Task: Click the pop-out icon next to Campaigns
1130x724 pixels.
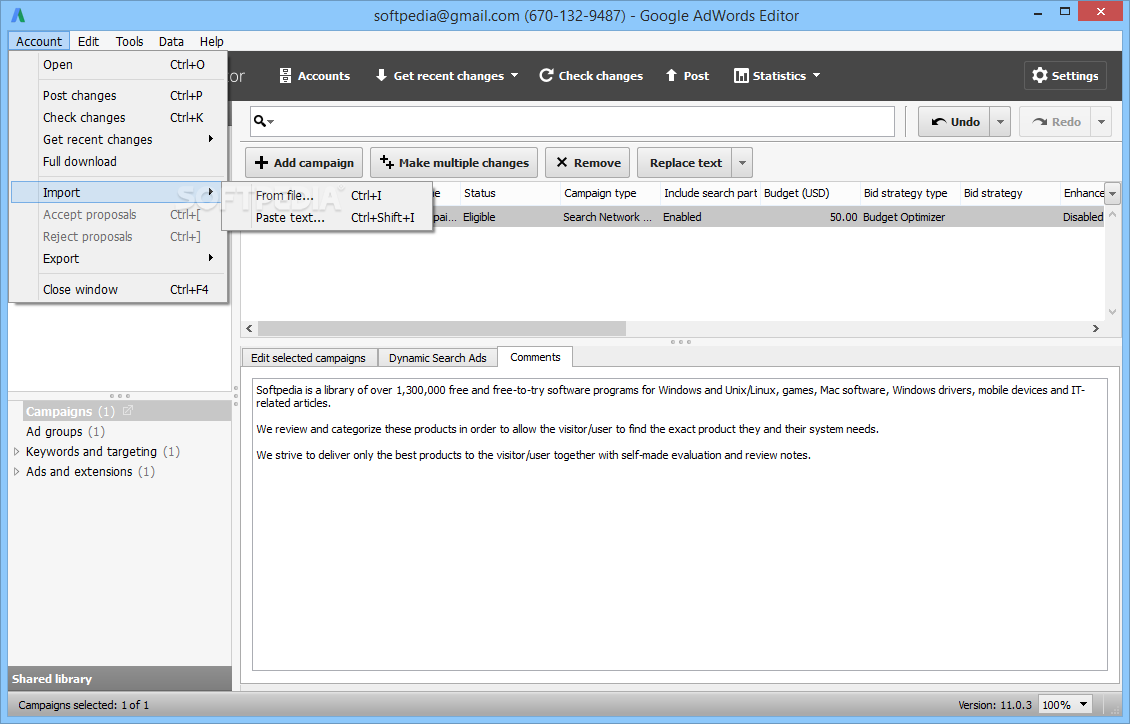Action: tap(128, 411)
